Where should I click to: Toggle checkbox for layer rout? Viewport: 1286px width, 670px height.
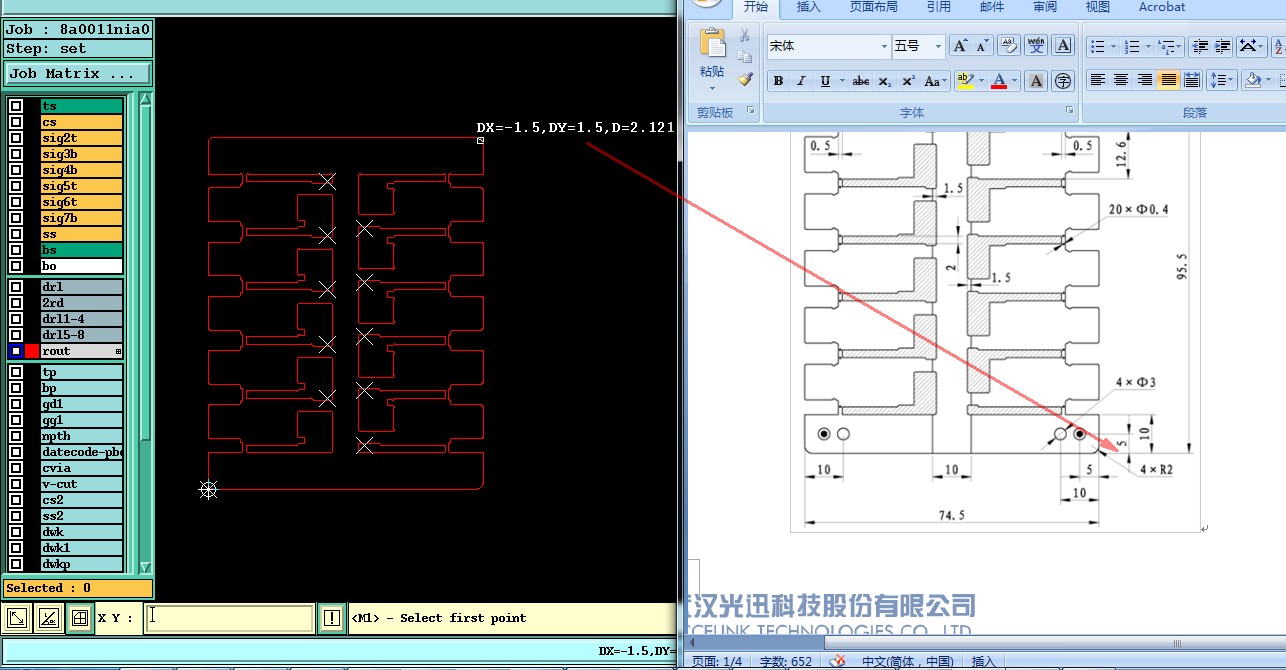coord(16,351)
